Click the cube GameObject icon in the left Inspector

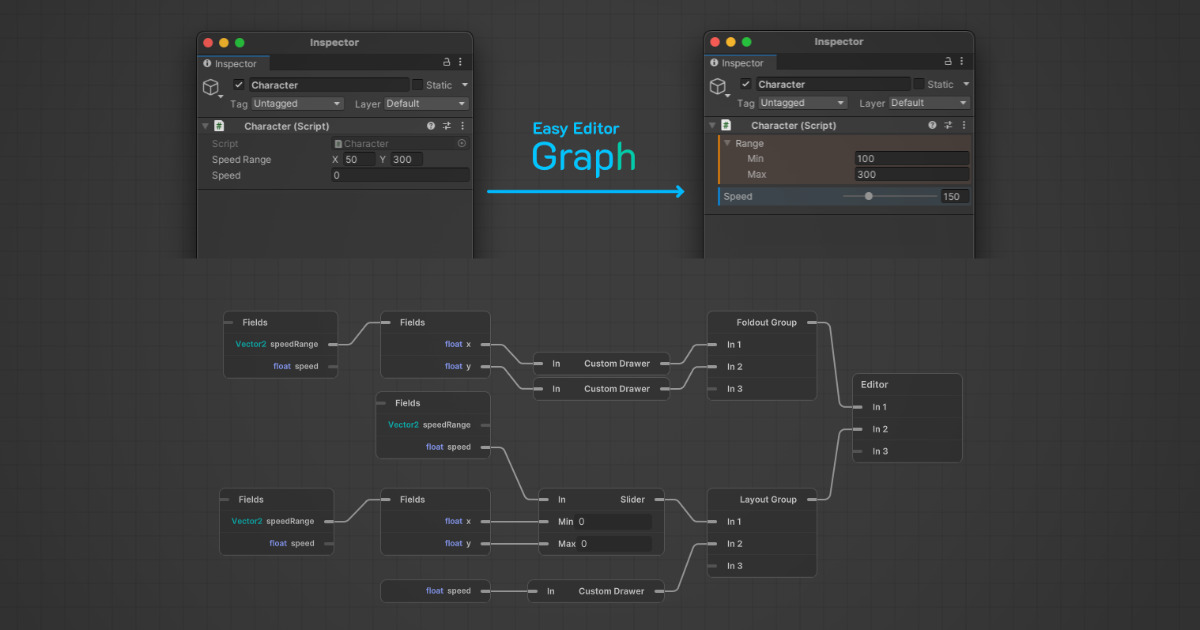point(211,85)
